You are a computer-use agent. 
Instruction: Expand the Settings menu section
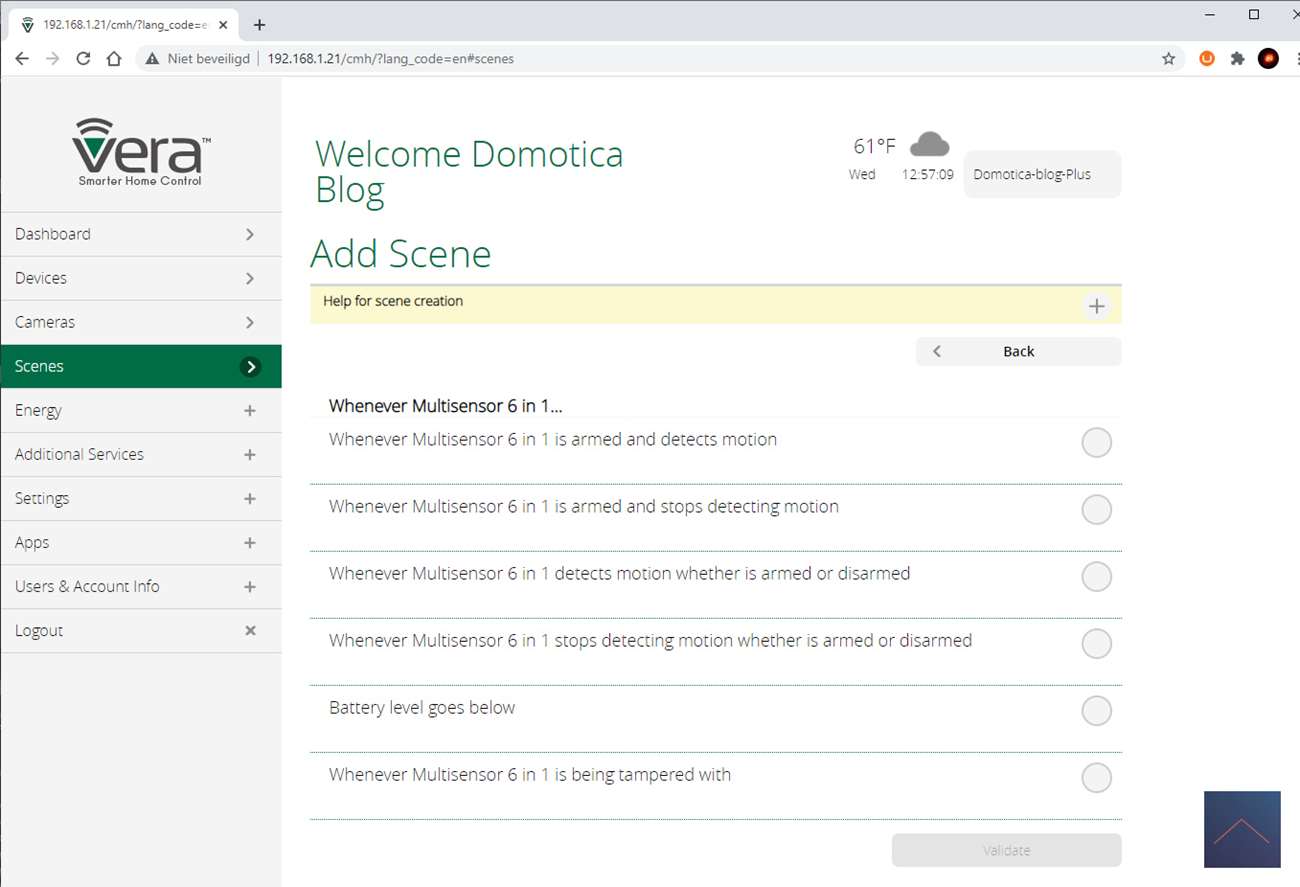click(x=250, y=499)
